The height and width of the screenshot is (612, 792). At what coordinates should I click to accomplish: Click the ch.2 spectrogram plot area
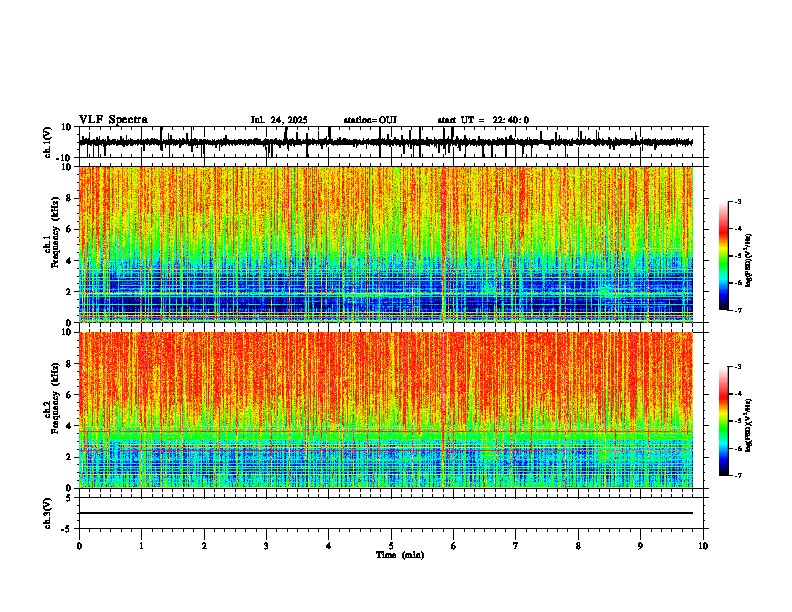tap(386, 410)
